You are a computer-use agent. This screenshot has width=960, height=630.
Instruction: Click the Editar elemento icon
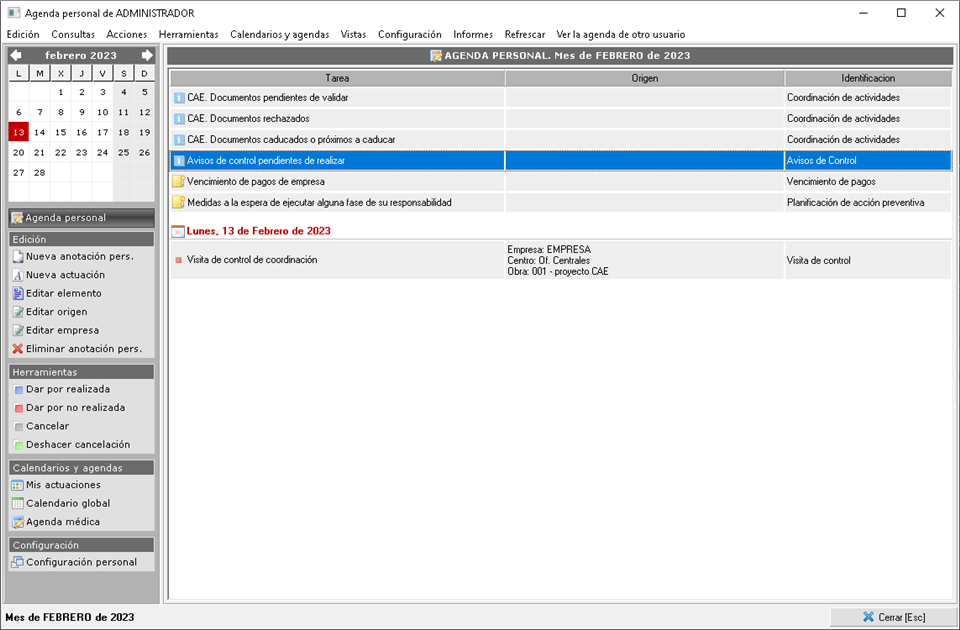[17, 294]
